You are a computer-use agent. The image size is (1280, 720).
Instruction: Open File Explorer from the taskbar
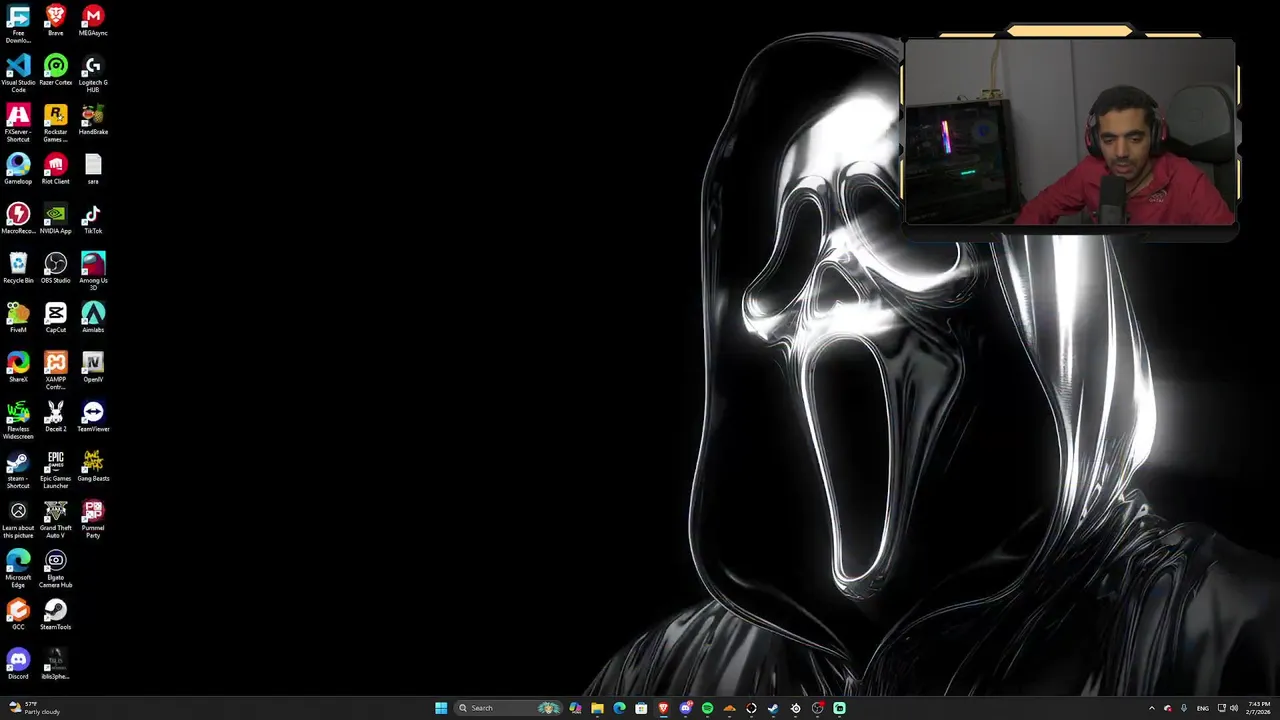pyautogui.click(x=597, y=708)
